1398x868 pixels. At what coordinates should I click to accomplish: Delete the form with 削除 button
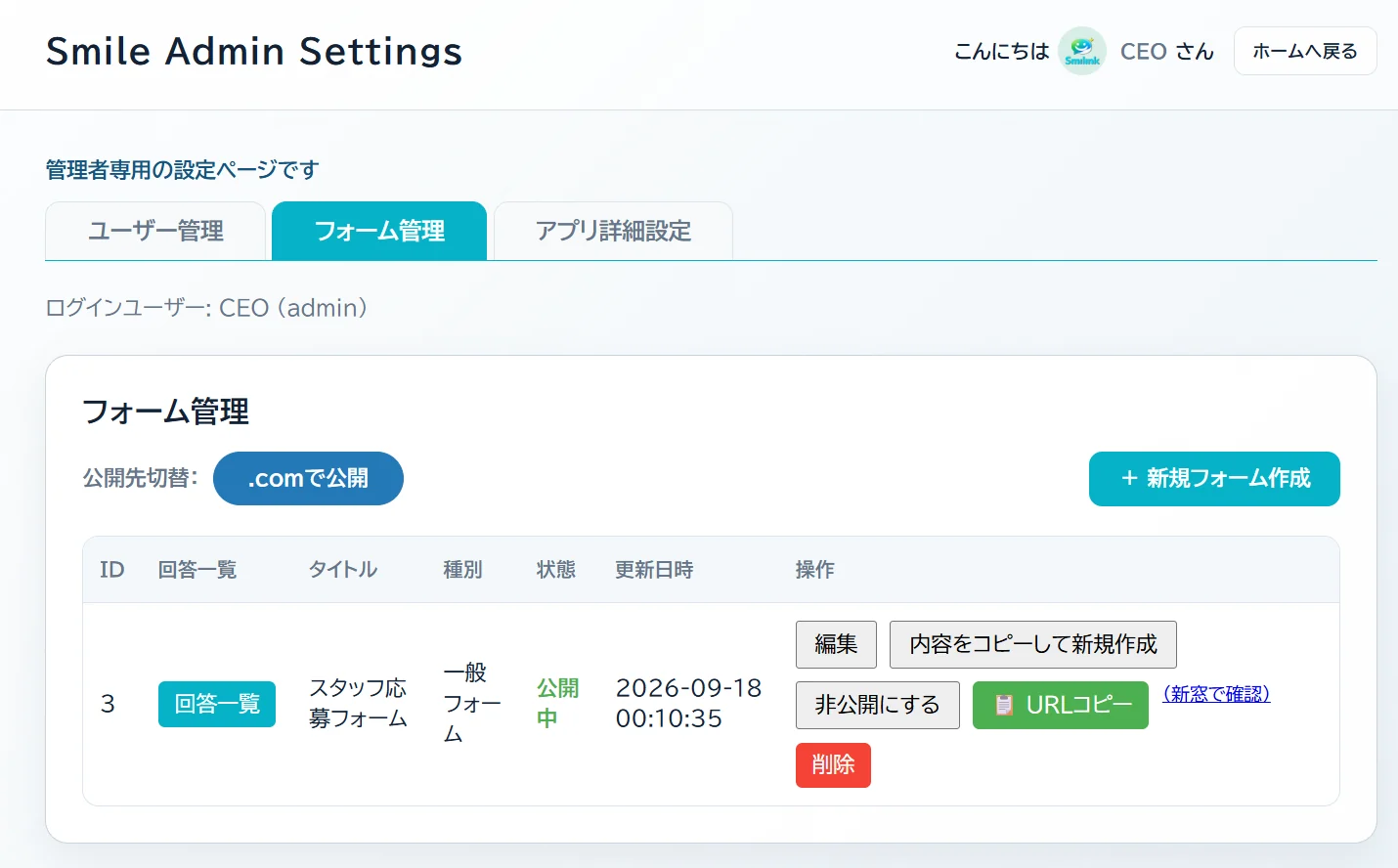click(x=833, y=764)
